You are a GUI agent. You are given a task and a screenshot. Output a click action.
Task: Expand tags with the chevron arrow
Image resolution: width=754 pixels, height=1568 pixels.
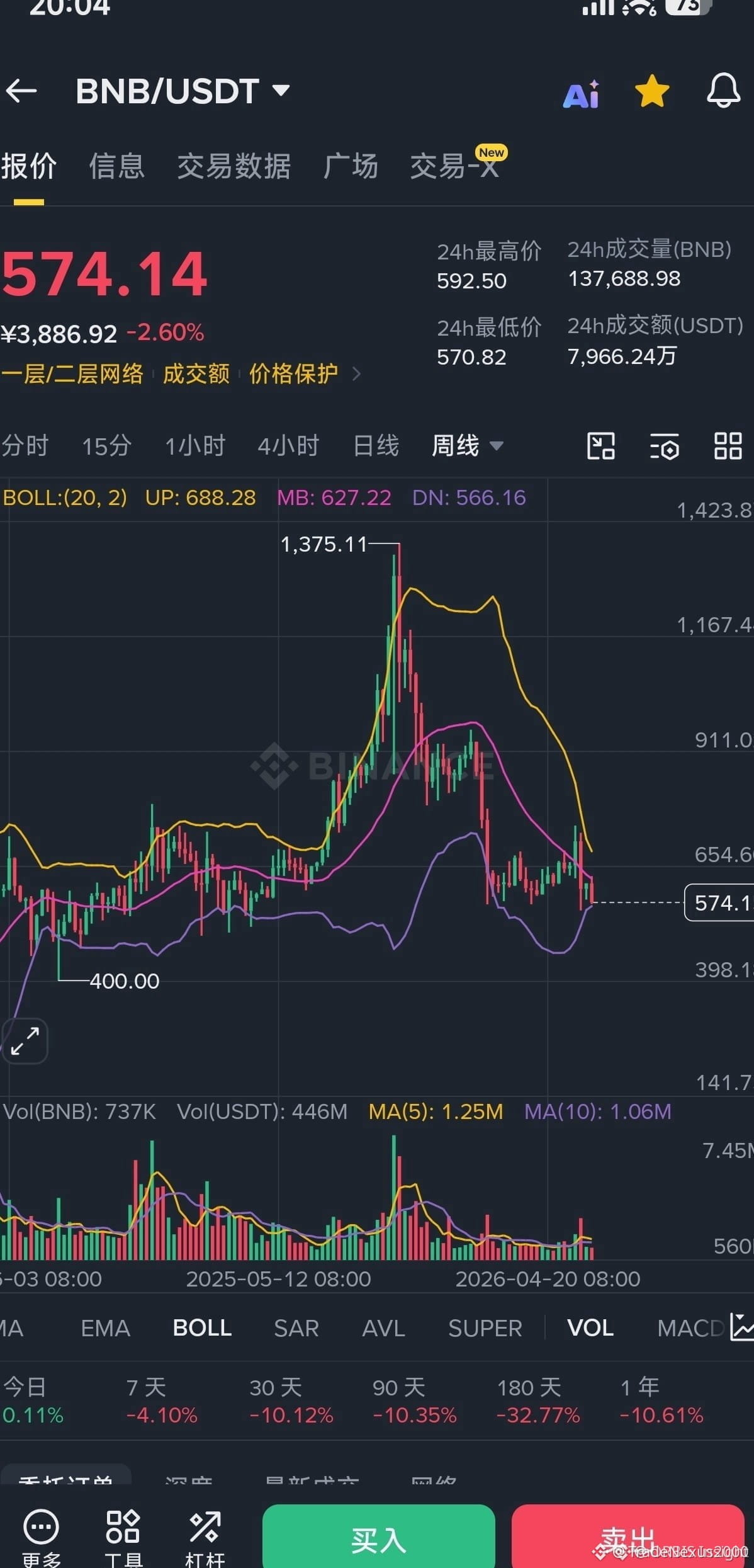[x=357, y=374]
